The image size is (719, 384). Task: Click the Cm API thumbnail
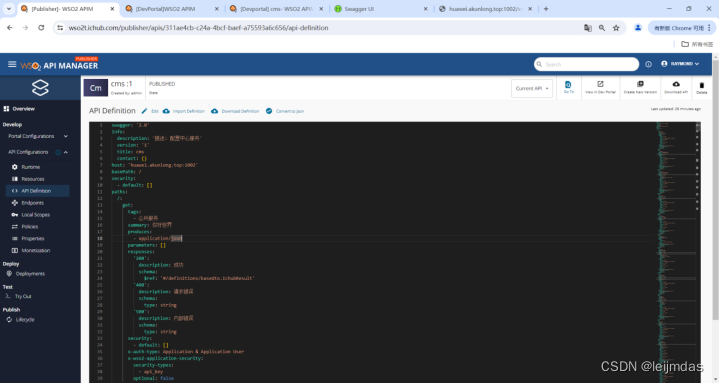(96, 88)
